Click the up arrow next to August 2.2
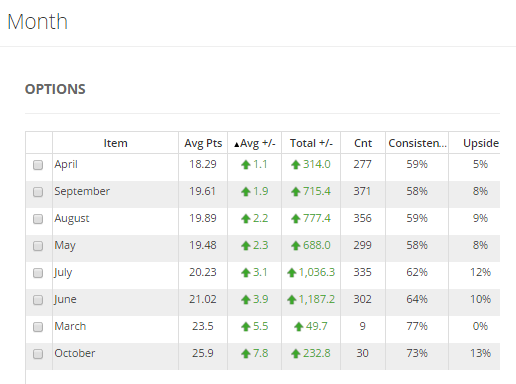 (246, 219)
